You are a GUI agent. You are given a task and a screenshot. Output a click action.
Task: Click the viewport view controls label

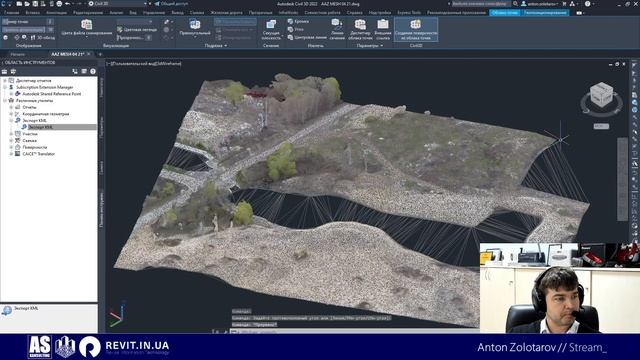pos(144,64)
